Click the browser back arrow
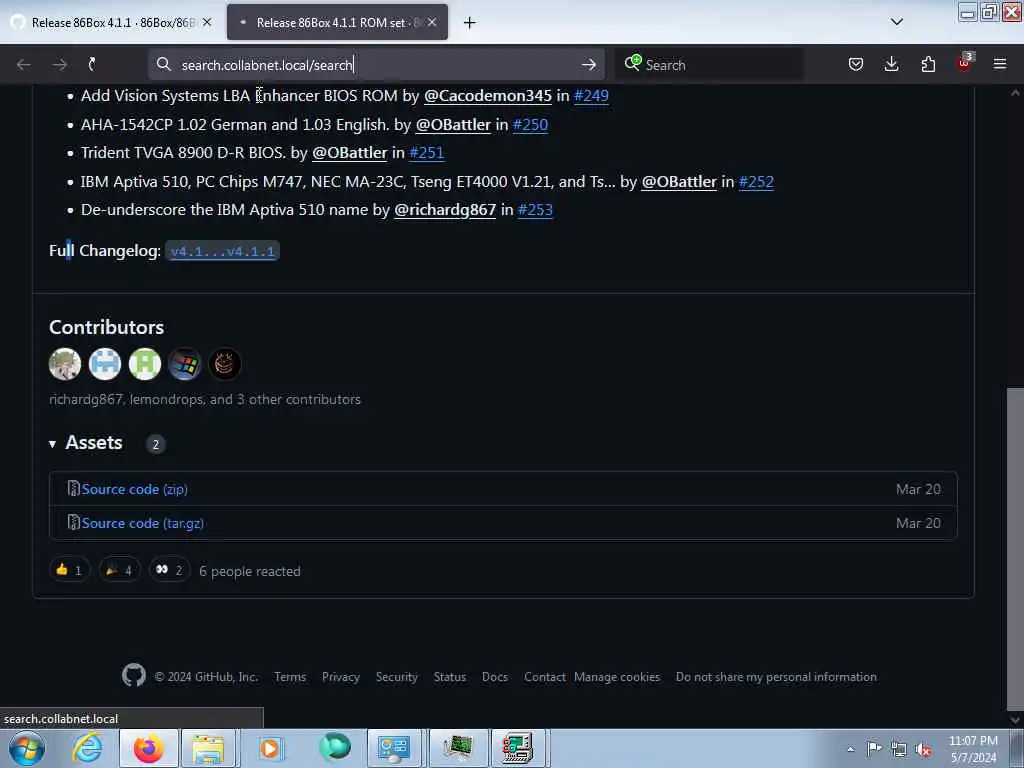The image size is (1024, 768). click(24, 65)
